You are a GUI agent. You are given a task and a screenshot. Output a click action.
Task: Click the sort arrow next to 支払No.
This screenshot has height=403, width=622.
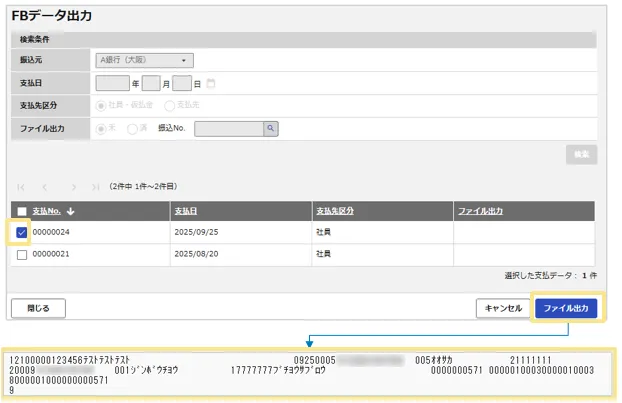point(71,211)
